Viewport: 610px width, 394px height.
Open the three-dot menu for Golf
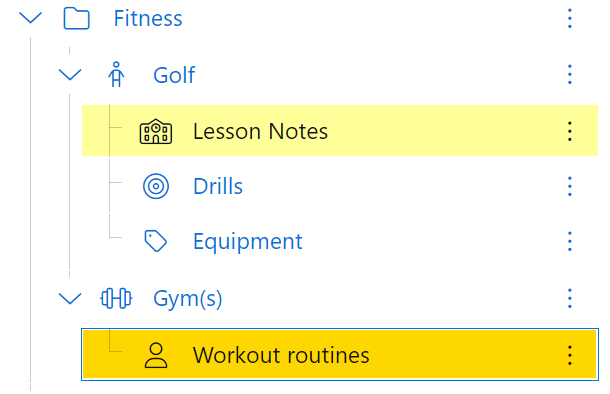570,75
